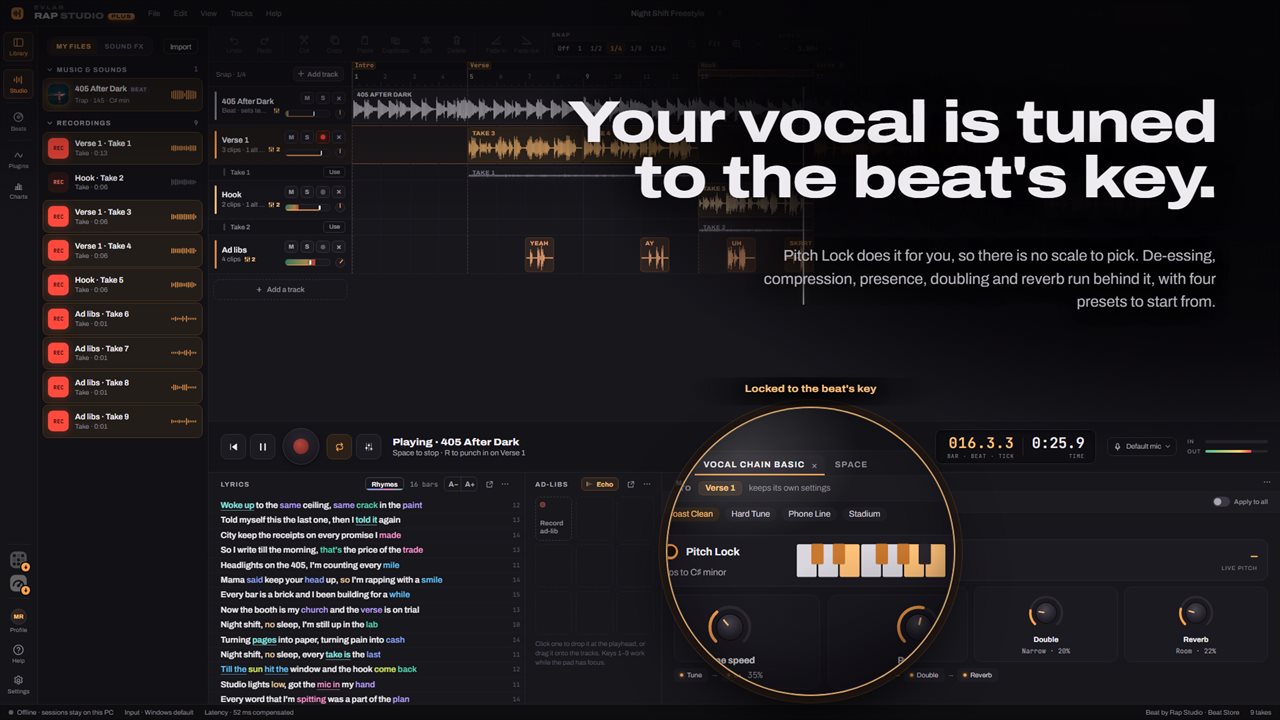Open the mixer sliders icon beside loop
1280x720 pixels.
tap(369, 447)
